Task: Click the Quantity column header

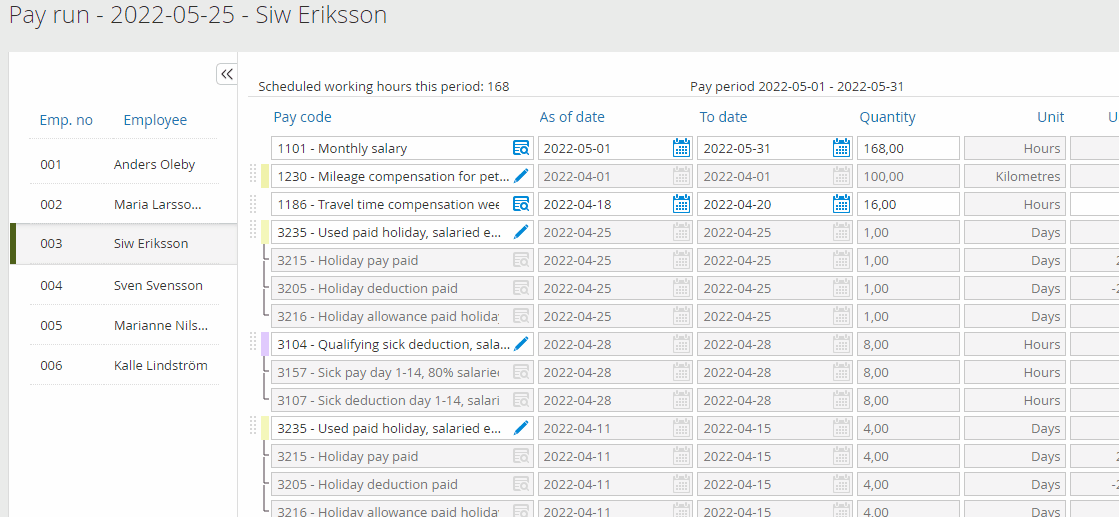Action: click(887, 117)
